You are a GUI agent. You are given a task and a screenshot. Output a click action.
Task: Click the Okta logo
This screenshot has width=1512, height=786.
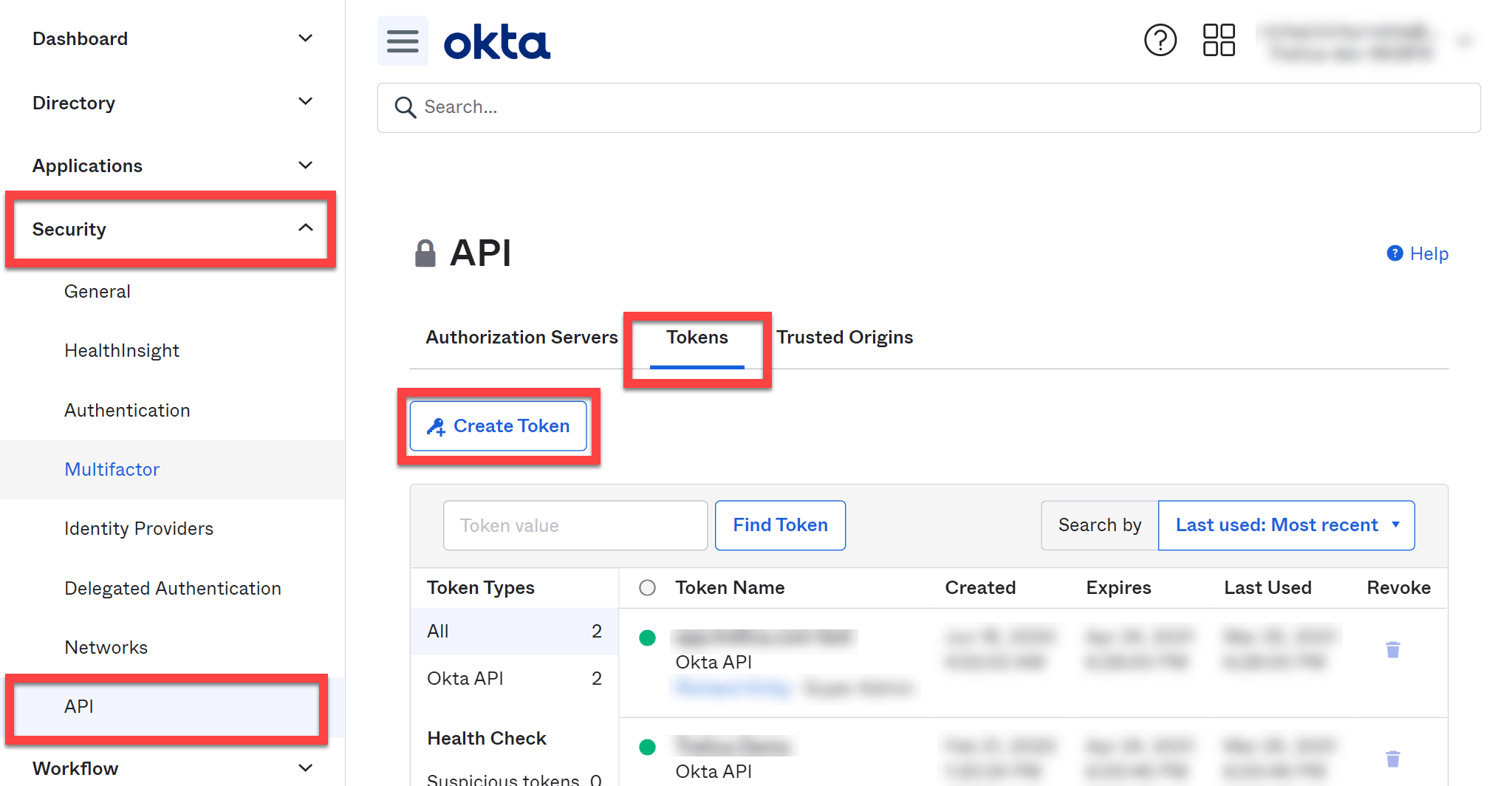tap(497, 42)
